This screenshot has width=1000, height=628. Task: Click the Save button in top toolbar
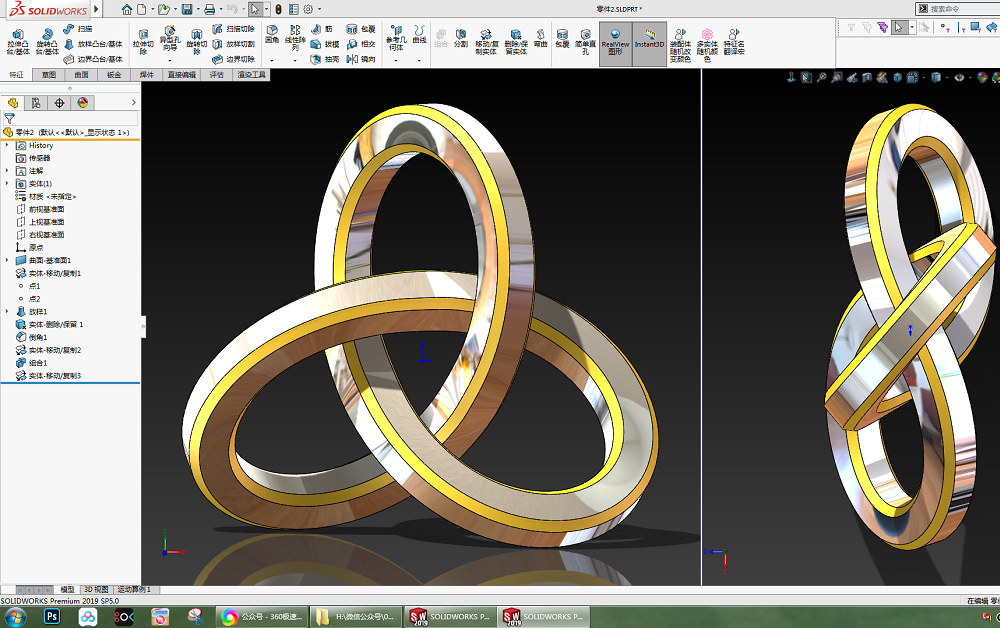pos(187,10)
